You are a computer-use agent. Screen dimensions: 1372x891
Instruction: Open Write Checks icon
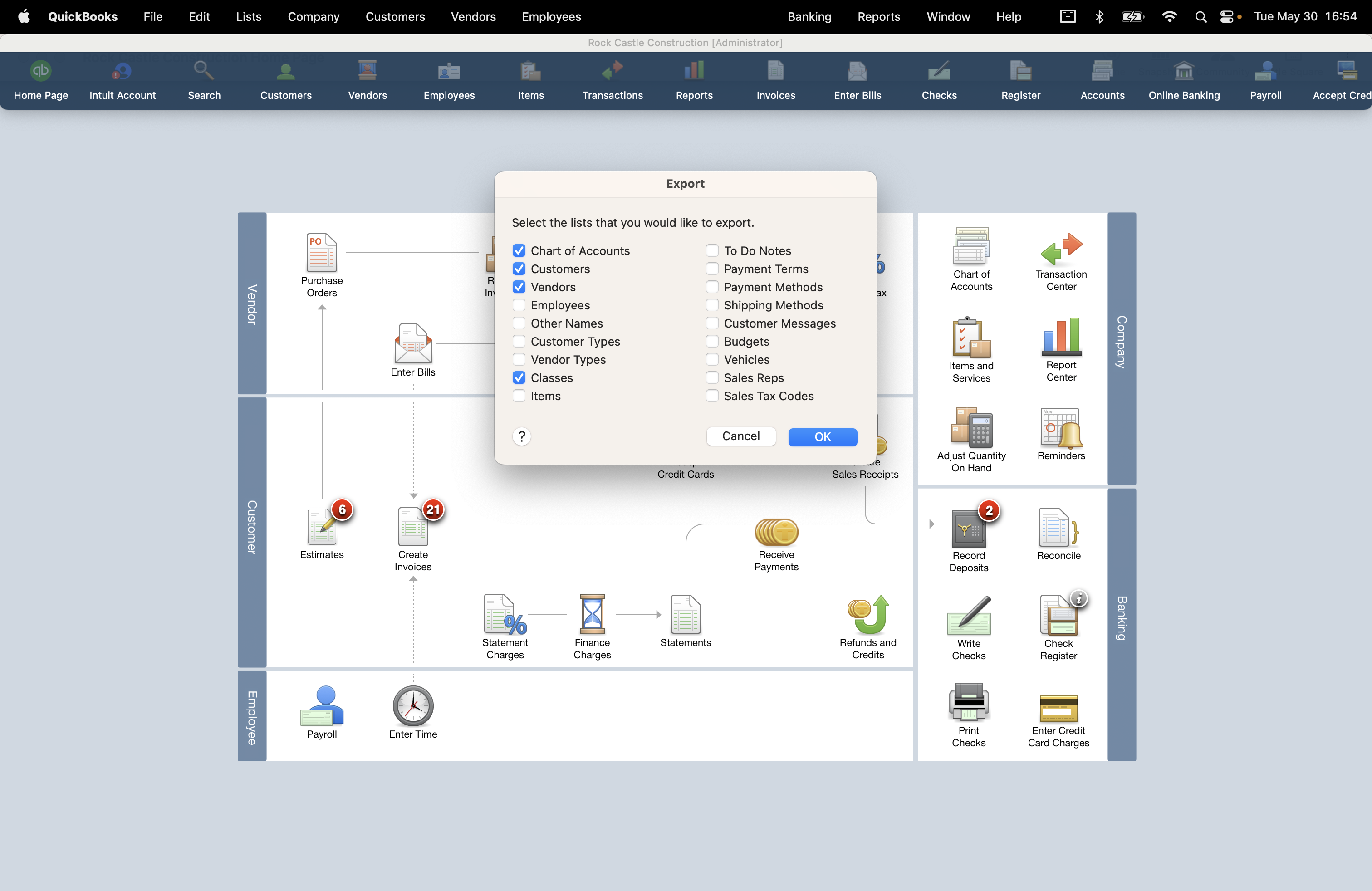click(x=969, y=616)
